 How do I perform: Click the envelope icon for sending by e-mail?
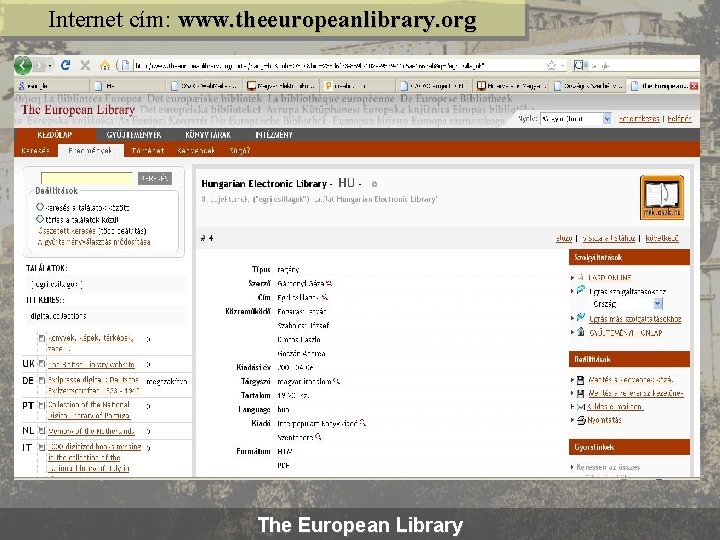click(x=581, y=406)
